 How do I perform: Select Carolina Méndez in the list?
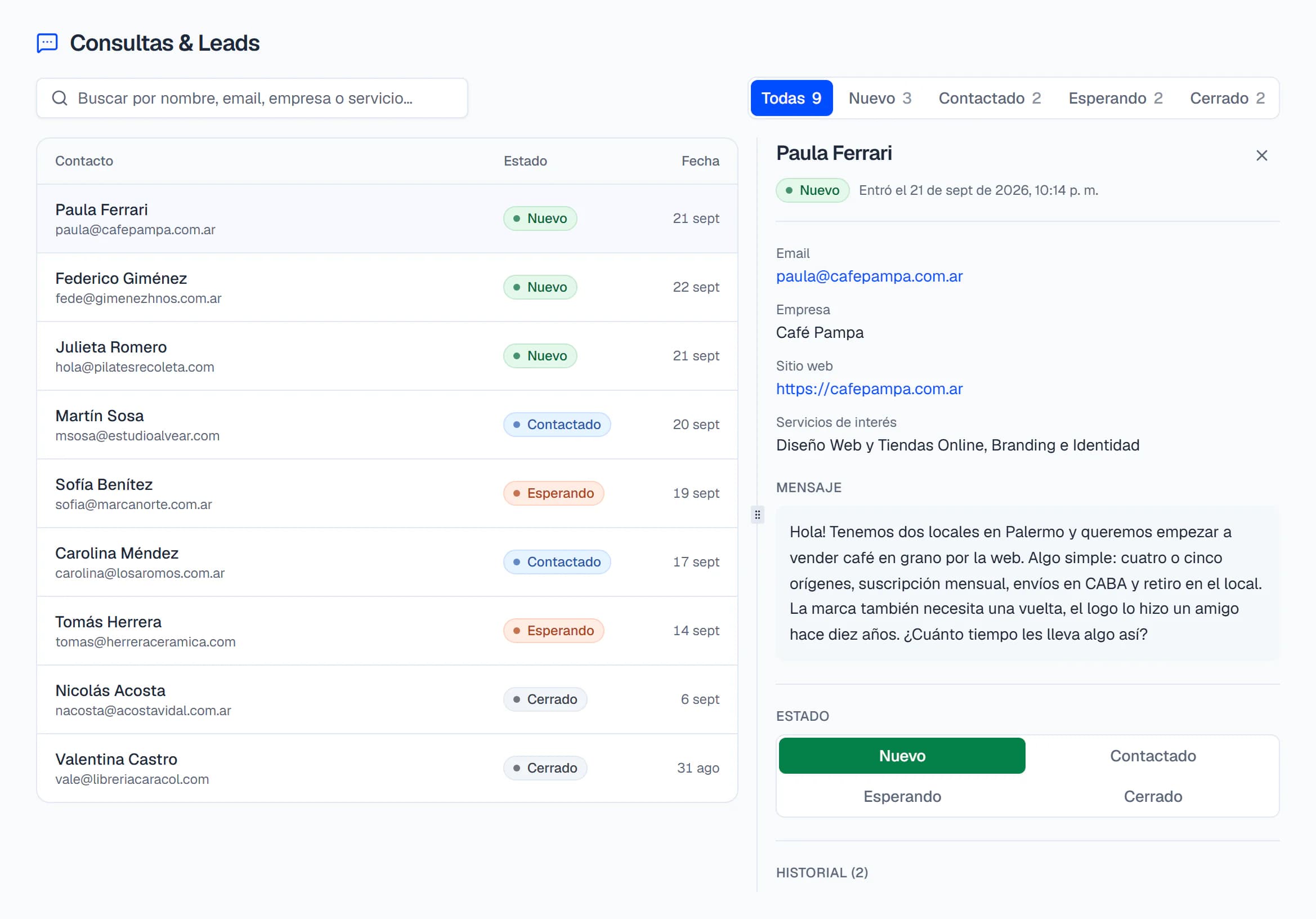387,563
